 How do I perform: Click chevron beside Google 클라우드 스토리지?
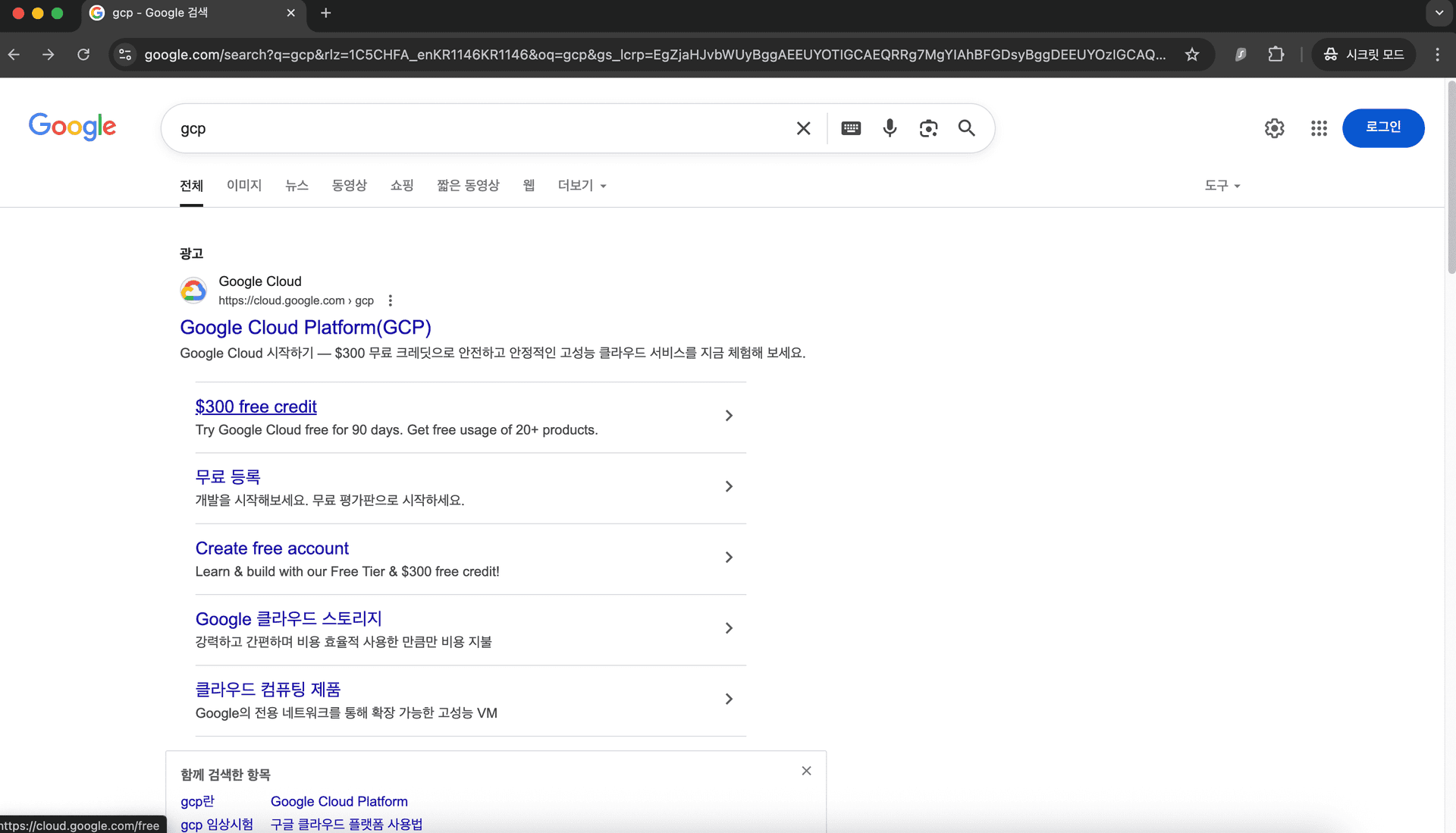[x=729, y=628]
